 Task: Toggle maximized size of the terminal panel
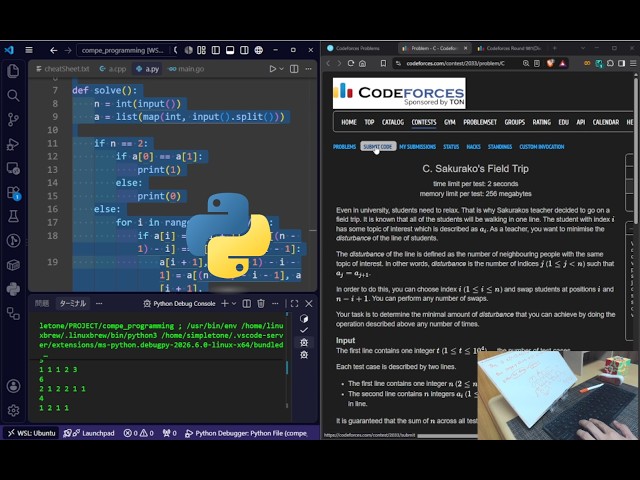pos(294,303)
